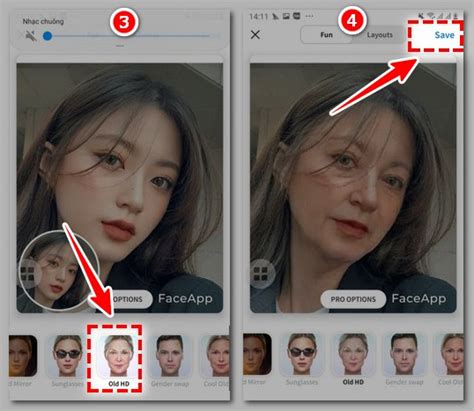Open the grid layout icon in right screen
The width and height of the screenshot is (474, 411).
click(261, 274)
